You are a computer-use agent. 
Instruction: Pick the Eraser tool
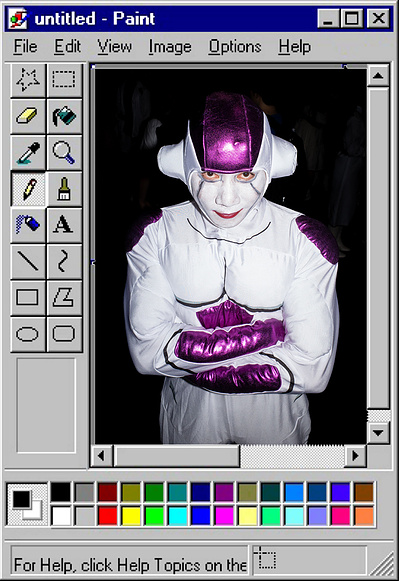[x=28, y=116]
